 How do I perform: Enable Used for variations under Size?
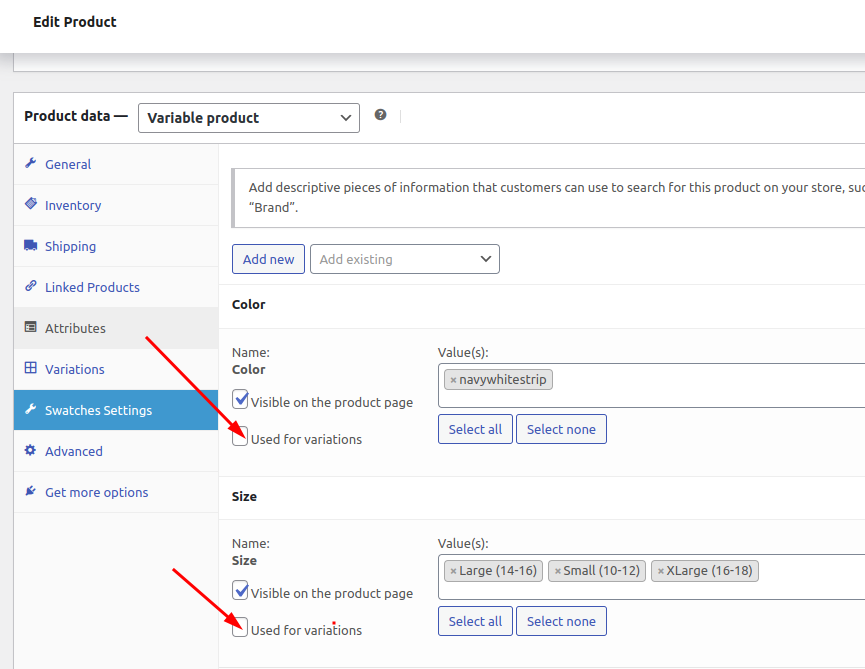tap(240, 628)
